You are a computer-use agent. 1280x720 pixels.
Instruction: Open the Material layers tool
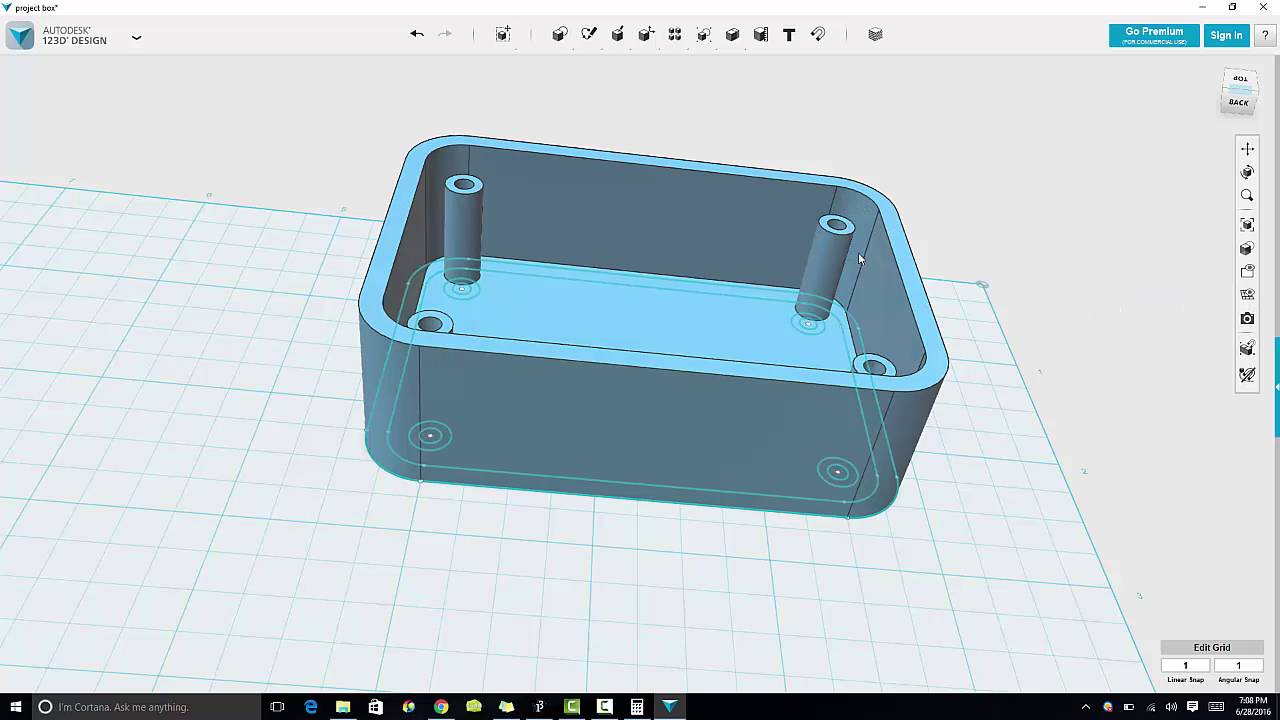pos(875,34)
